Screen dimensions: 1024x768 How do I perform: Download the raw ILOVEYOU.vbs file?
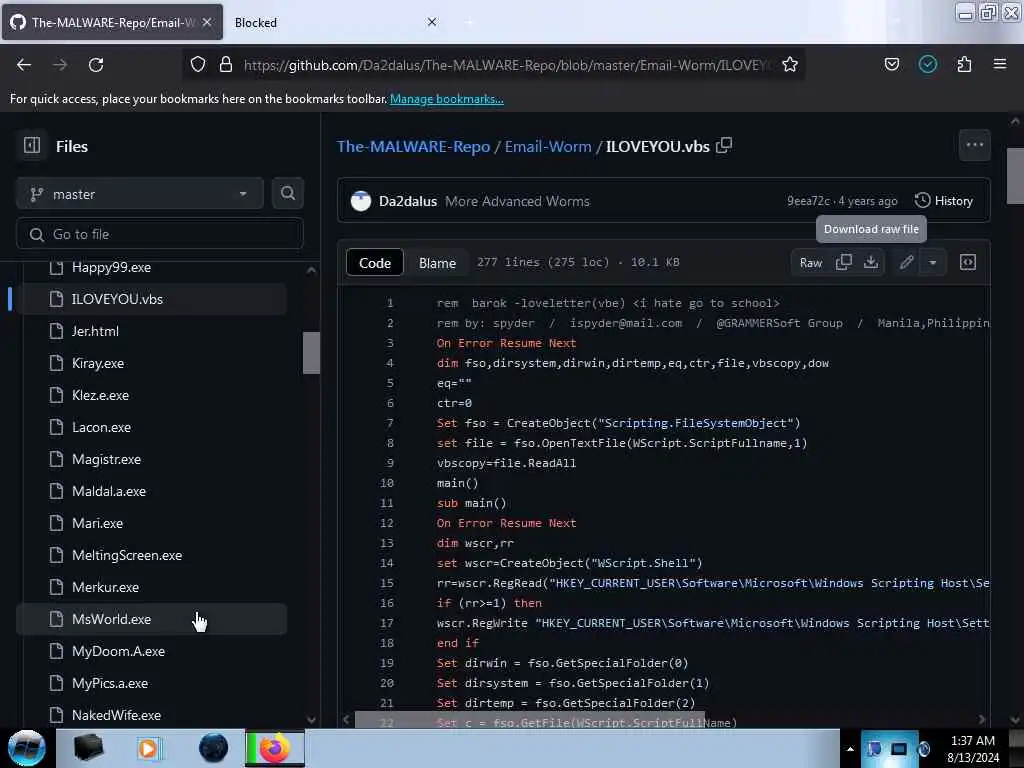coord(871,263)
